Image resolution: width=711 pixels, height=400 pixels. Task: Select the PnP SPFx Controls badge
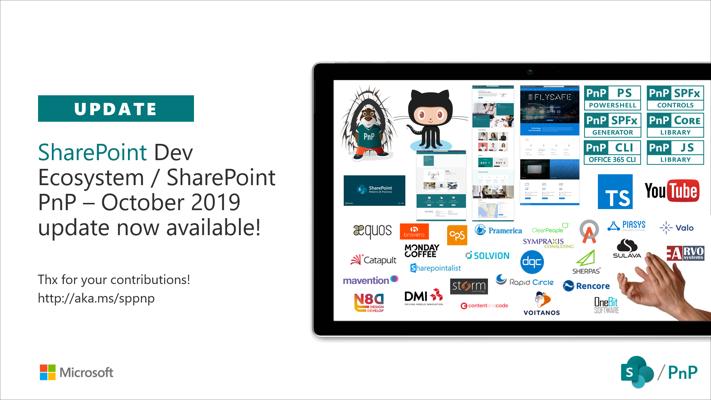point(675,98)
